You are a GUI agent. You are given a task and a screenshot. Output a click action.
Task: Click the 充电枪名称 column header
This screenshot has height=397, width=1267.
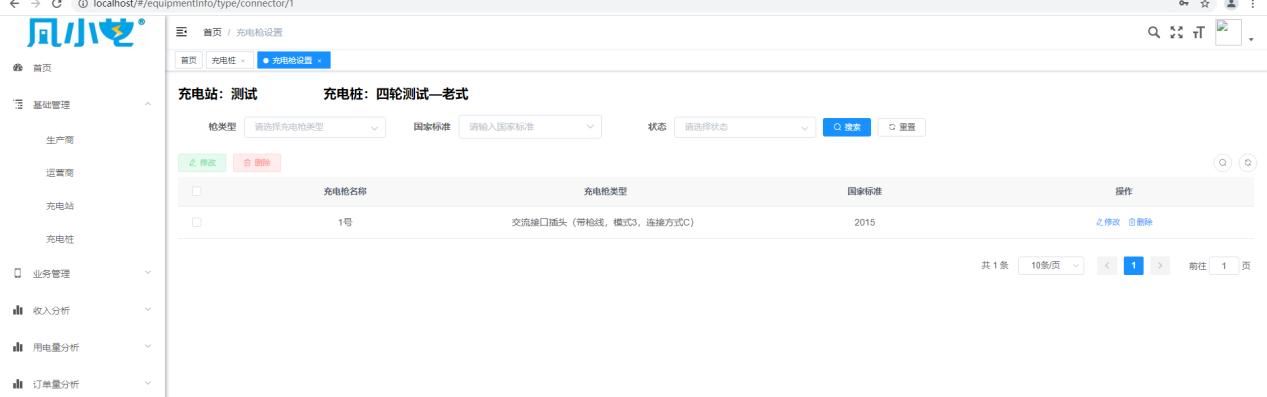344,191
